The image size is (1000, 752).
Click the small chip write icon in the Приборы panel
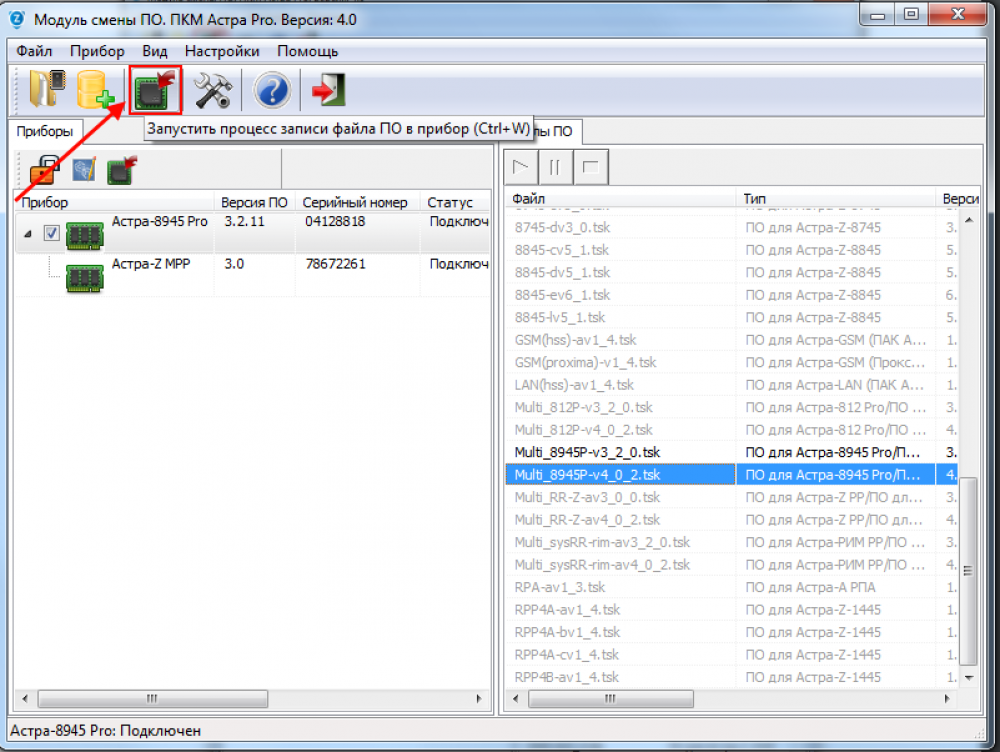tap(122, 170)
